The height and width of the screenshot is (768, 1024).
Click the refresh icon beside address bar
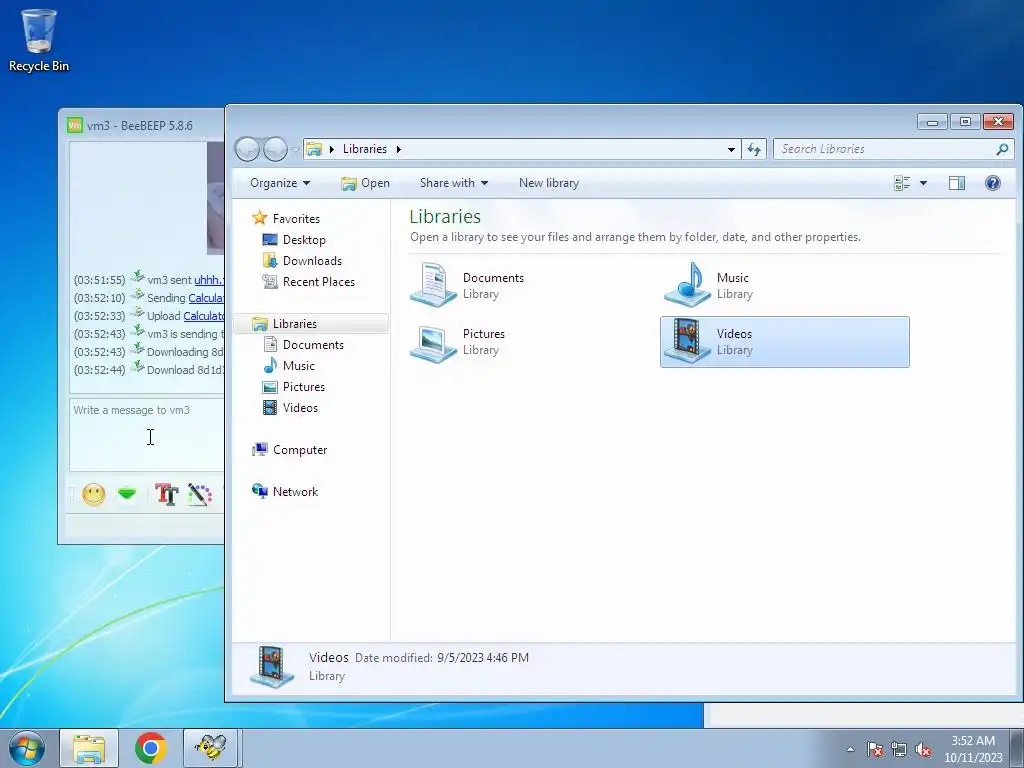[754, 150]
